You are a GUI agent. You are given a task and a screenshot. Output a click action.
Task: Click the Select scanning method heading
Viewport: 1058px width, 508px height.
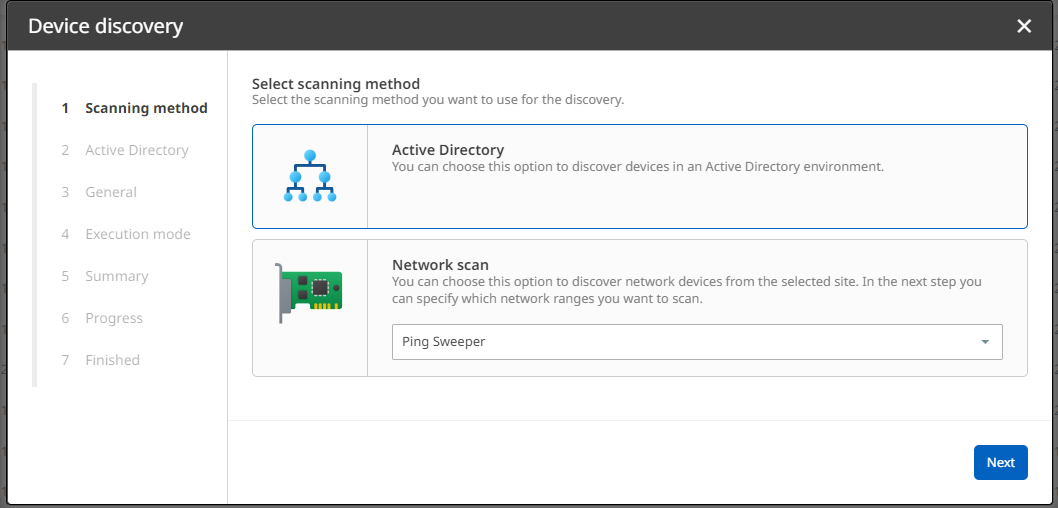tap(336, 84)
